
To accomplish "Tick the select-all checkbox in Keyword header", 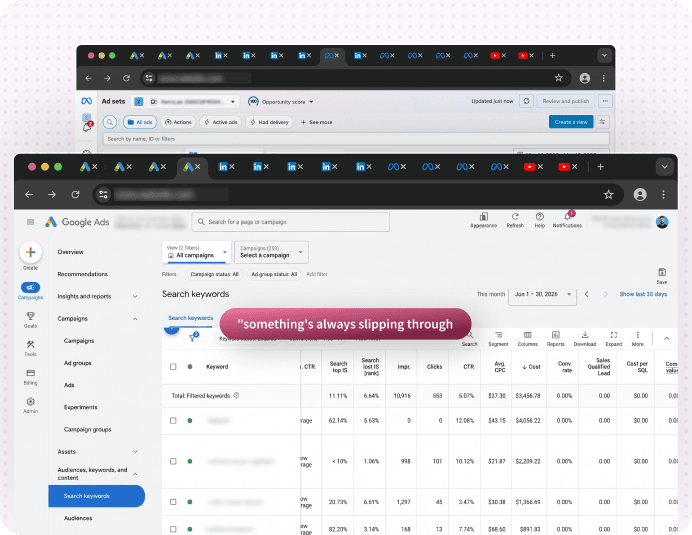I will click(173, 366).
